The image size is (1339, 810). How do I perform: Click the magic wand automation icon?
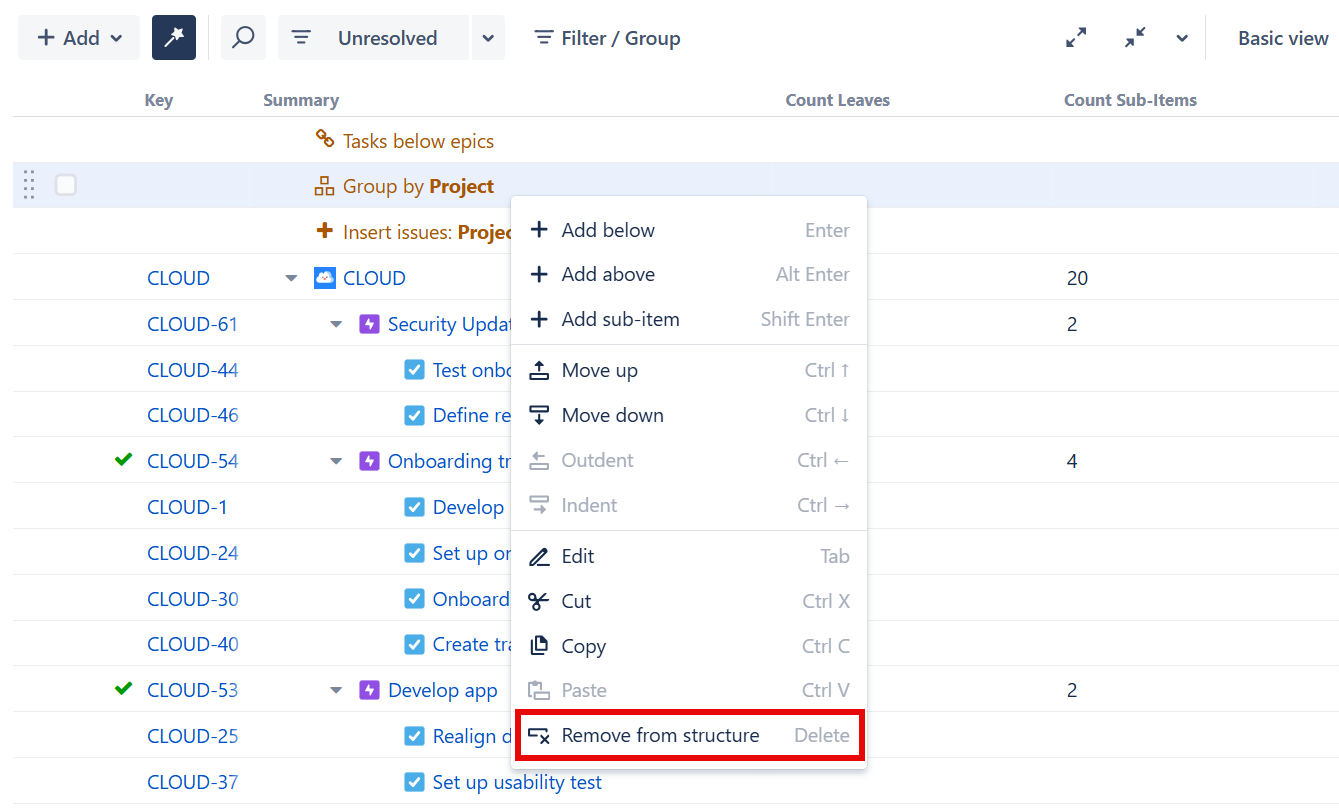tap(174, 38)
